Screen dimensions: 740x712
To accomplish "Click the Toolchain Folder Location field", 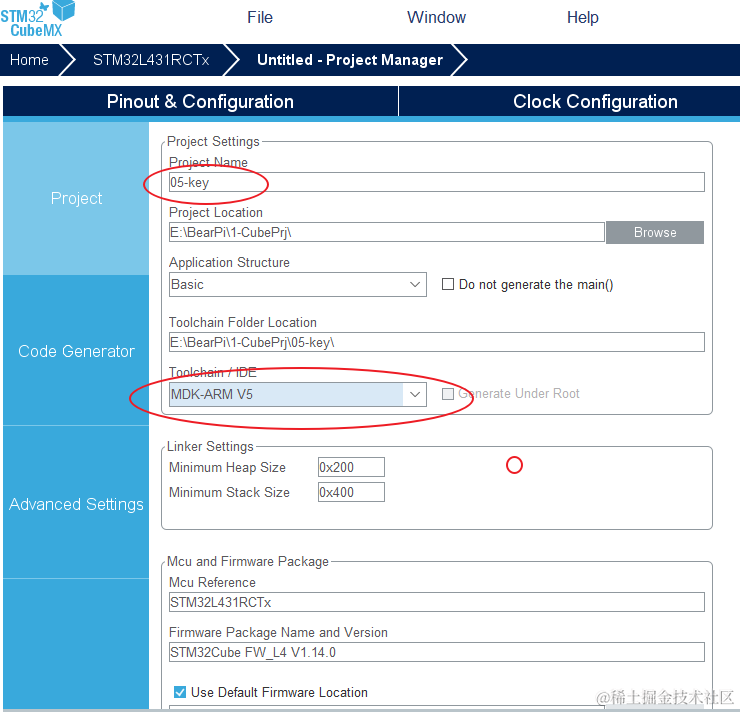I will [437, 342].
